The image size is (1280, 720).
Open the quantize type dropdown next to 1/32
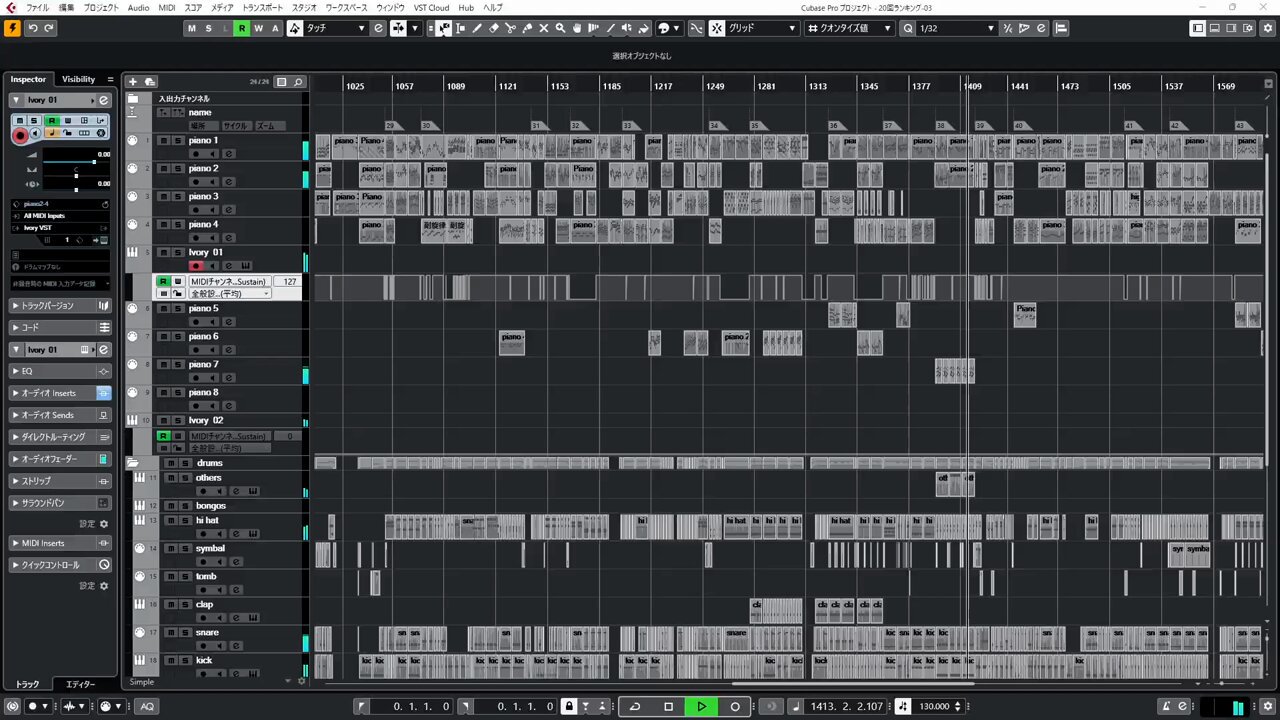click(849, 28)
